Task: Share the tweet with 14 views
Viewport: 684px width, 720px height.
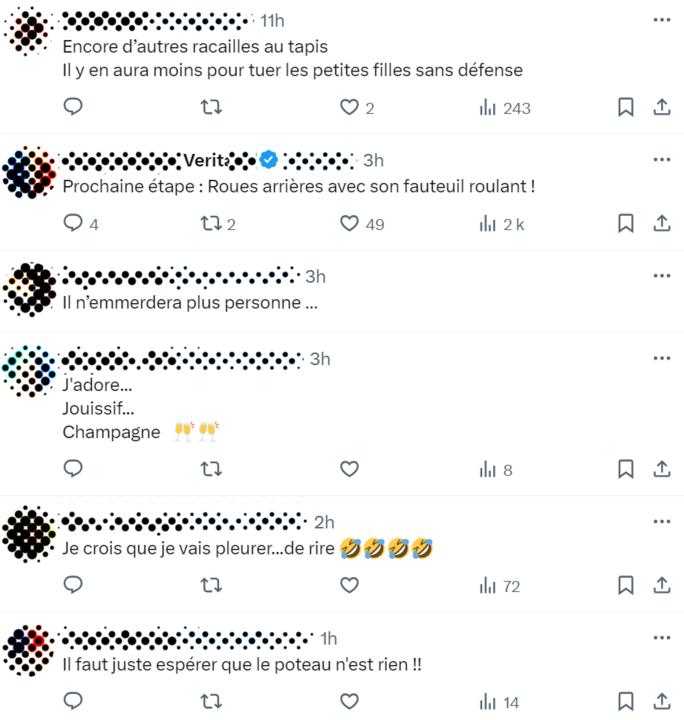Action: tap(662, 701)
